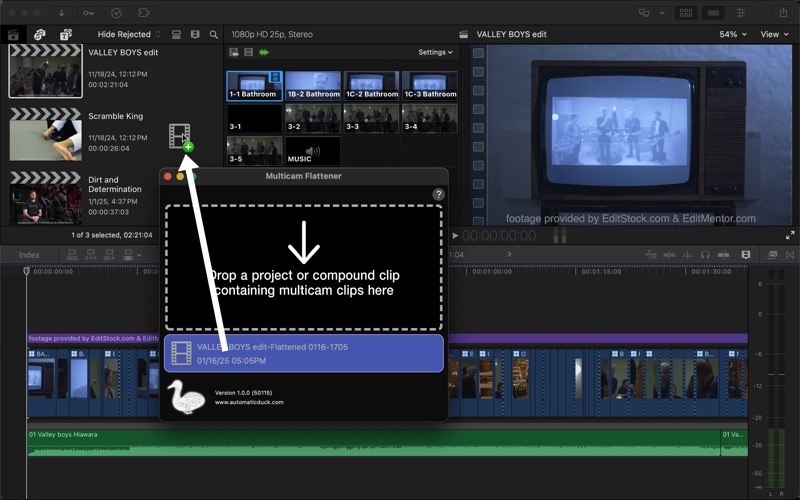
Task: Open the Keyword Editor key icon
Action: point(88,13)
